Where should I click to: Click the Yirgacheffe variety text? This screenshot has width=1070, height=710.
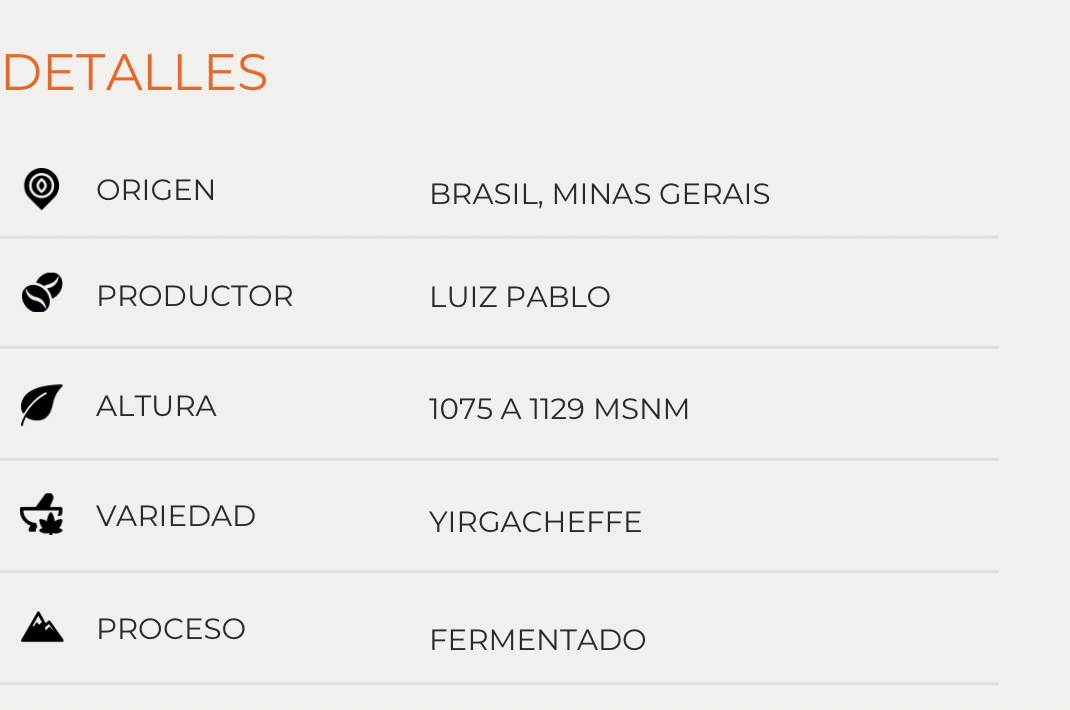click(x=536, y=522)
